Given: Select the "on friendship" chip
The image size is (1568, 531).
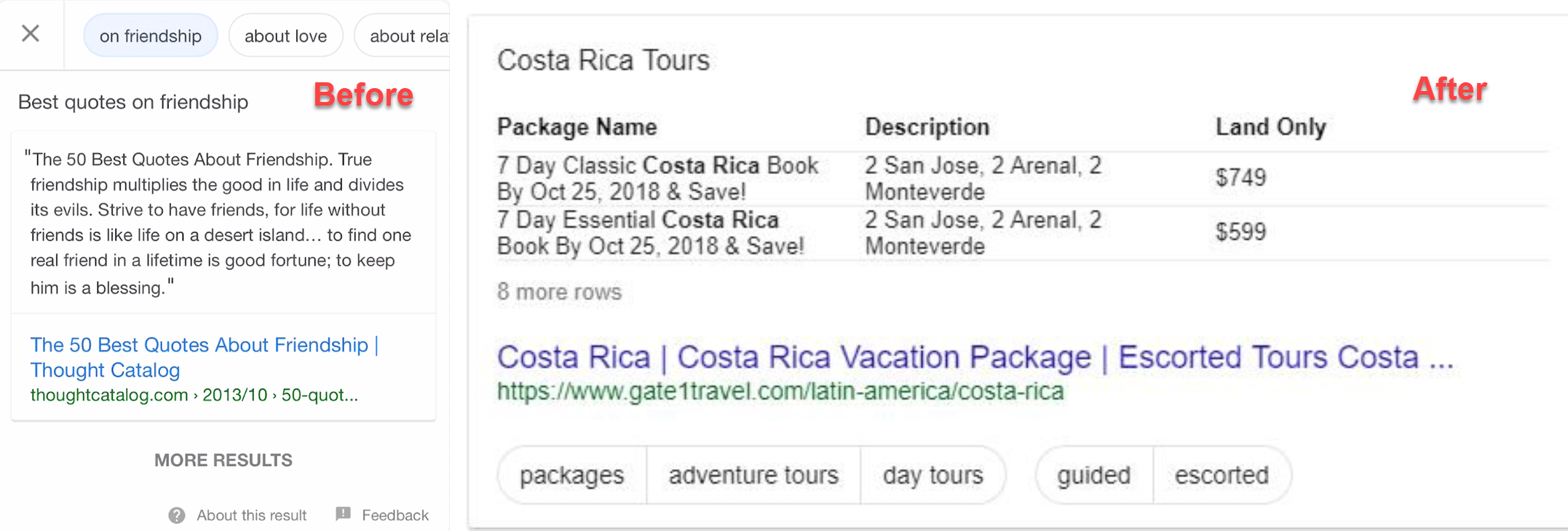Looking at the screenshot, I should click(x=151, y=36).
